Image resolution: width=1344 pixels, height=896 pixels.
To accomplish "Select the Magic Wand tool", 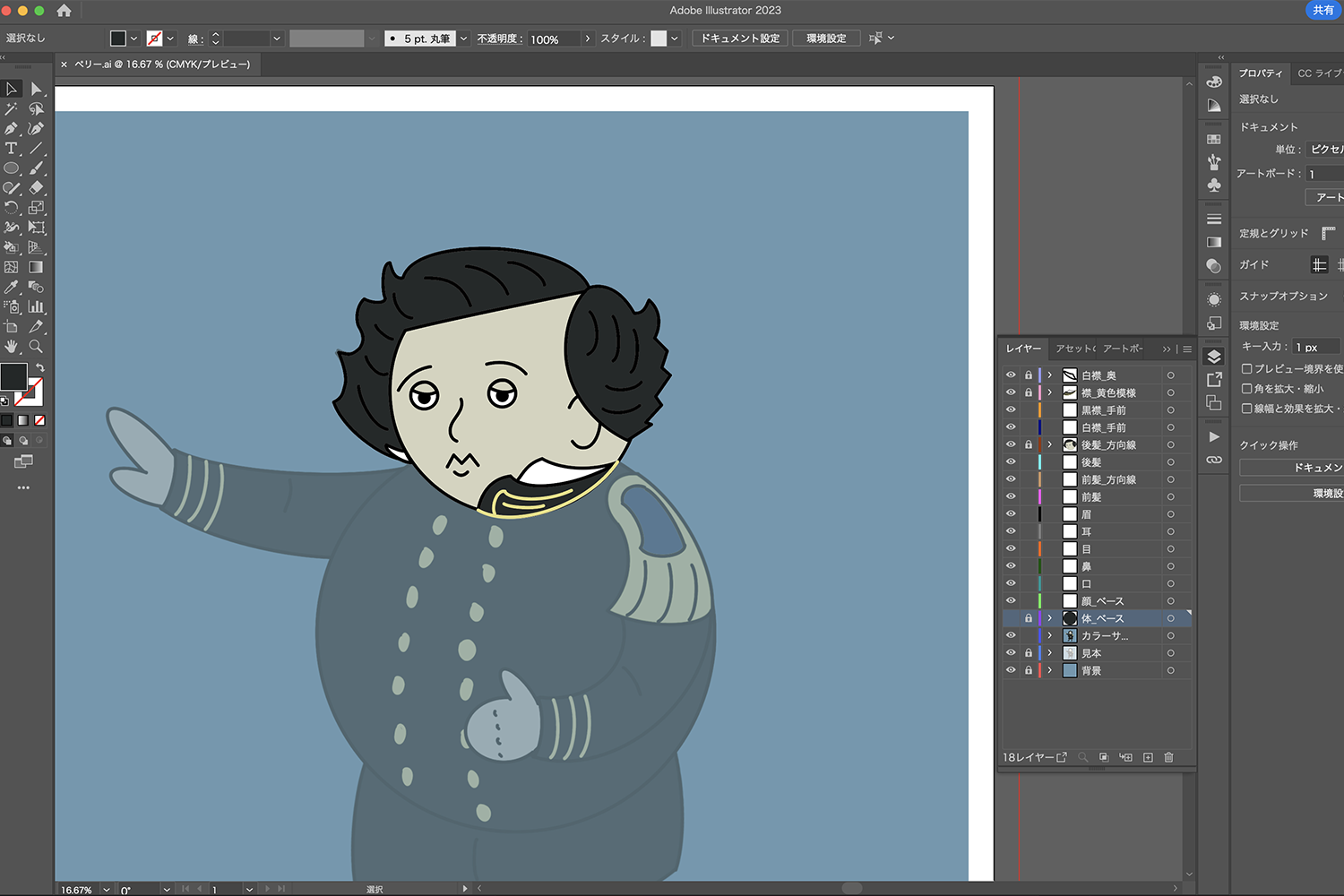I will pyautogui.click(x=12, y=108).
